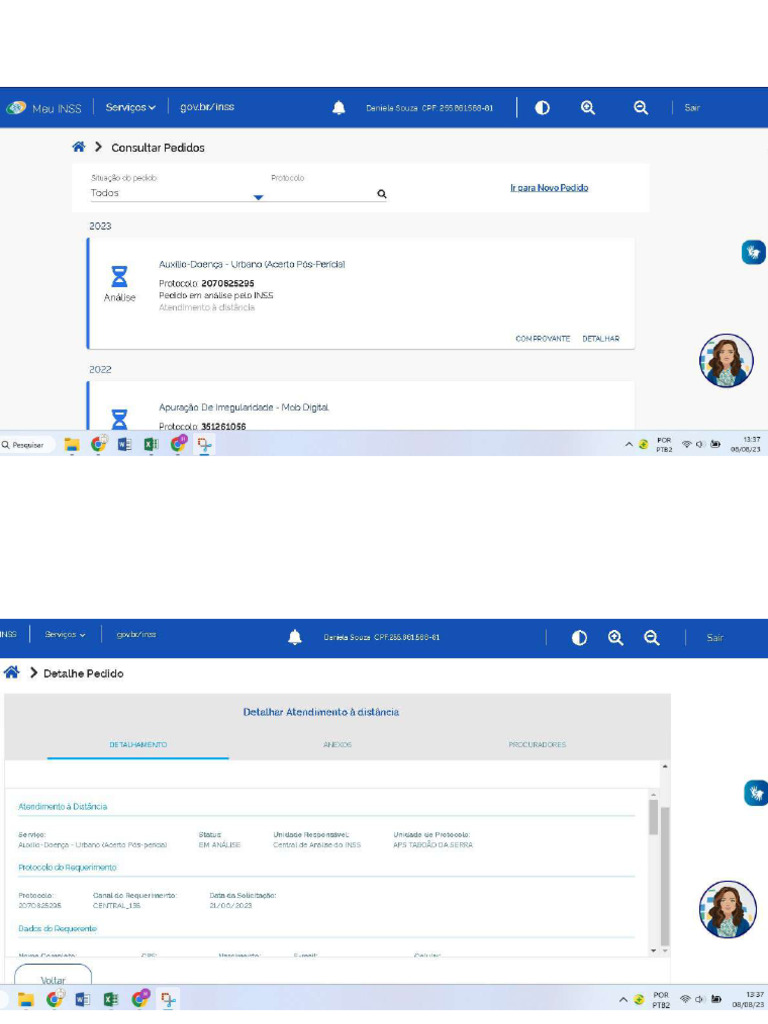Open VLibras accessibility widget on Detalhe Pedido page
The width and height of the screenshot is (768, 1024).
[756, 793]
